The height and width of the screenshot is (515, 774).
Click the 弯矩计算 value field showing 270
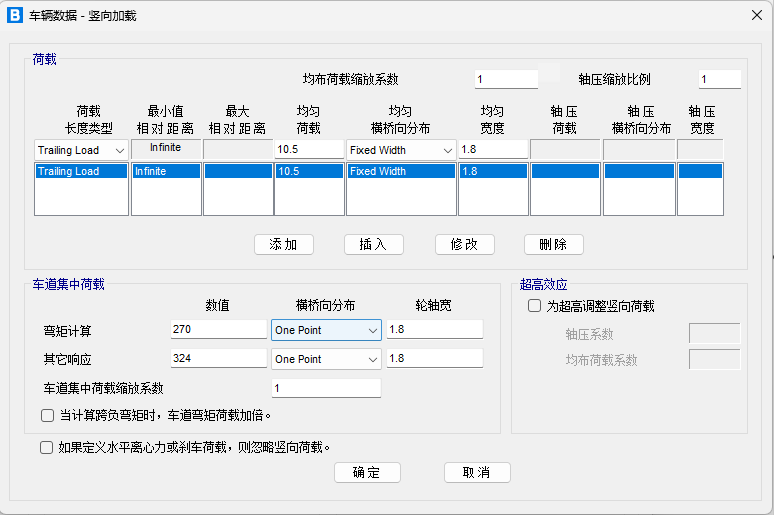click(x=218, y=330)
